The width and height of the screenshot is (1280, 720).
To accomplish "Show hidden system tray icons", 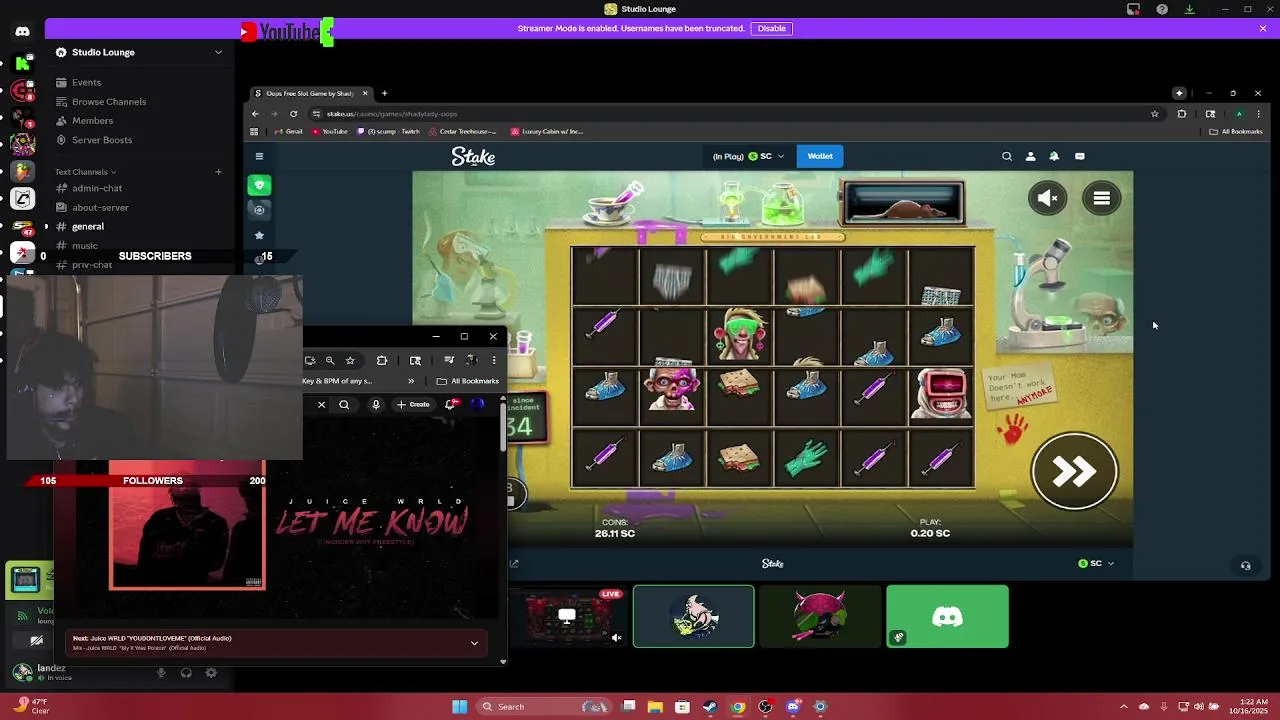I will (1123, 707).
